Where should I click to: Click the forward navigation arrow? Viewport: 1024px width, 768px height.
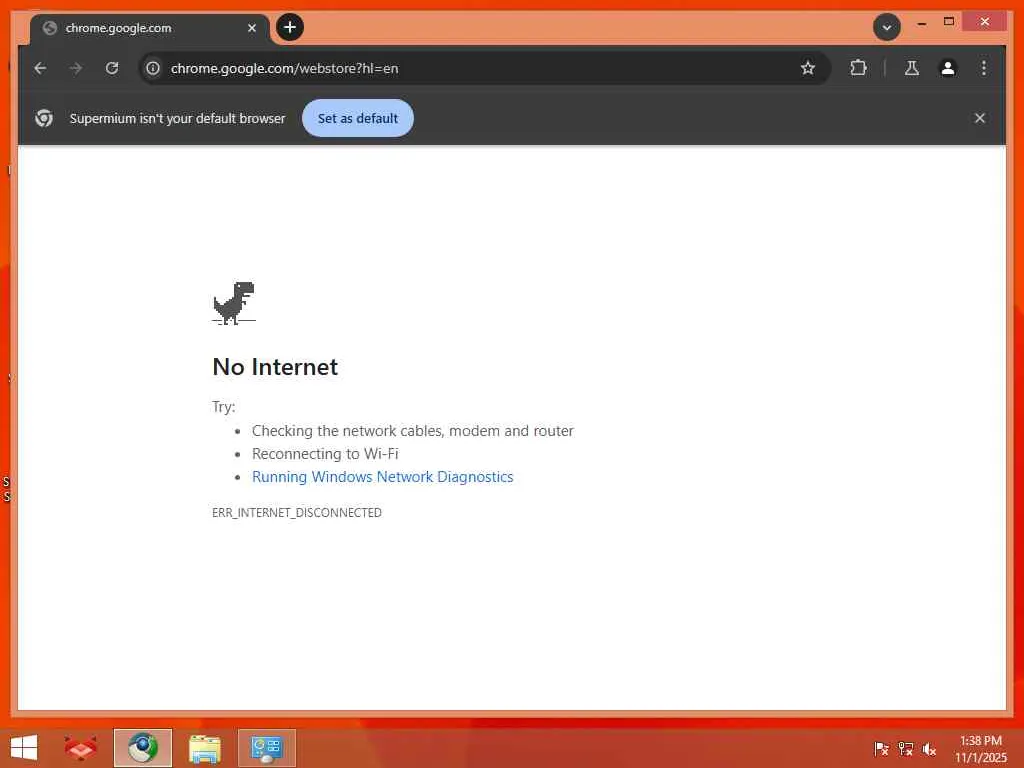tap(76, 68)
